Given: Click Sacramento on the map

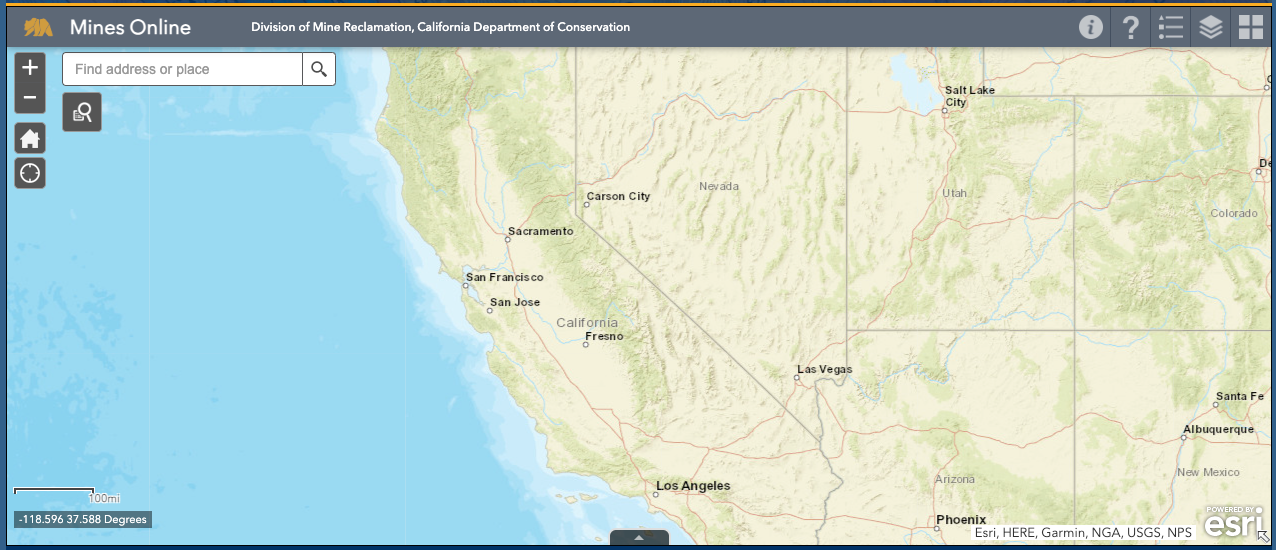Looking at the screenshot, I should (541, 231).
